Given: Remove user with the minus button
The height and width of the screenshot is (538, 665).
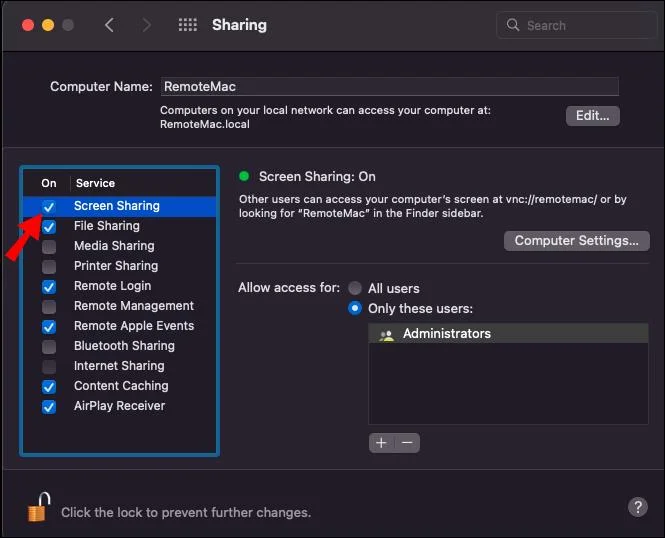Looking at the screenshot, I should [407, 442].
